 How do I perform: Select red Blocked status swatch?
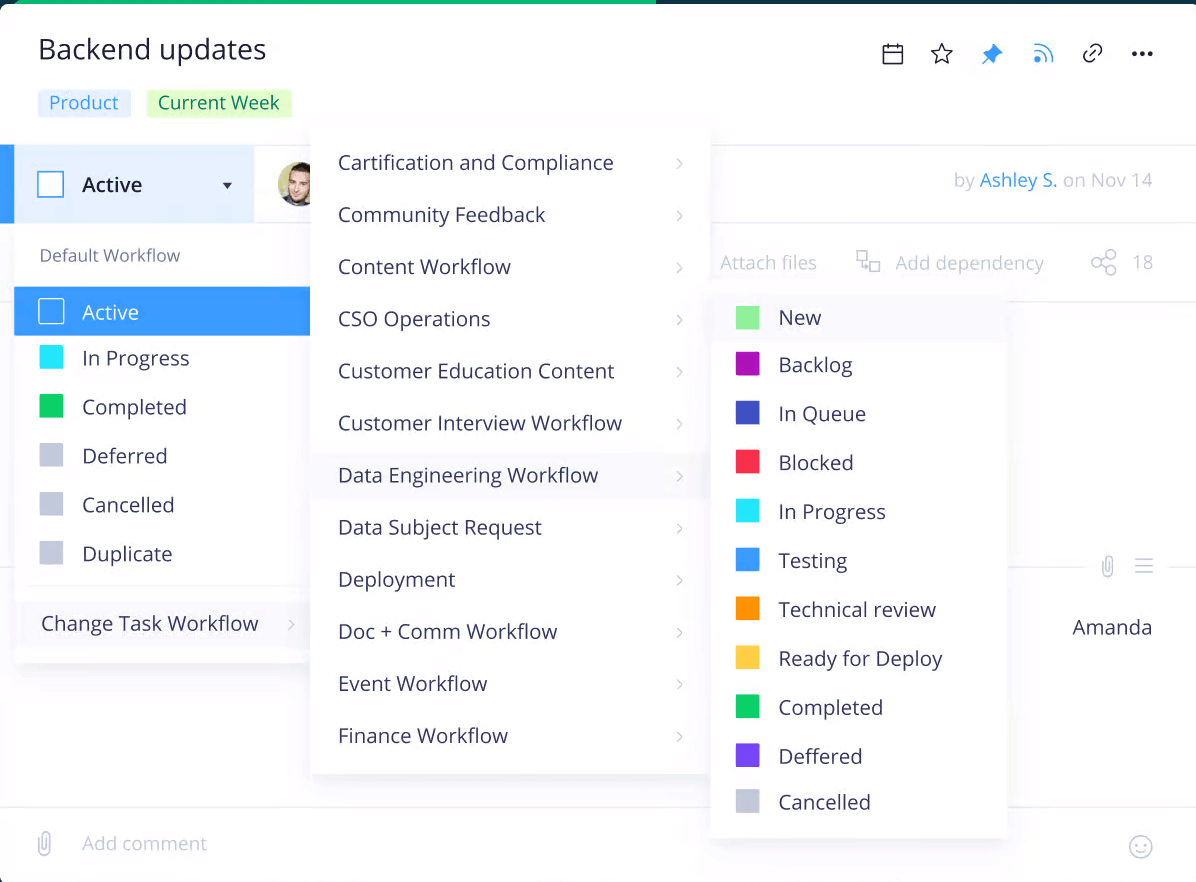pos(748,462)
